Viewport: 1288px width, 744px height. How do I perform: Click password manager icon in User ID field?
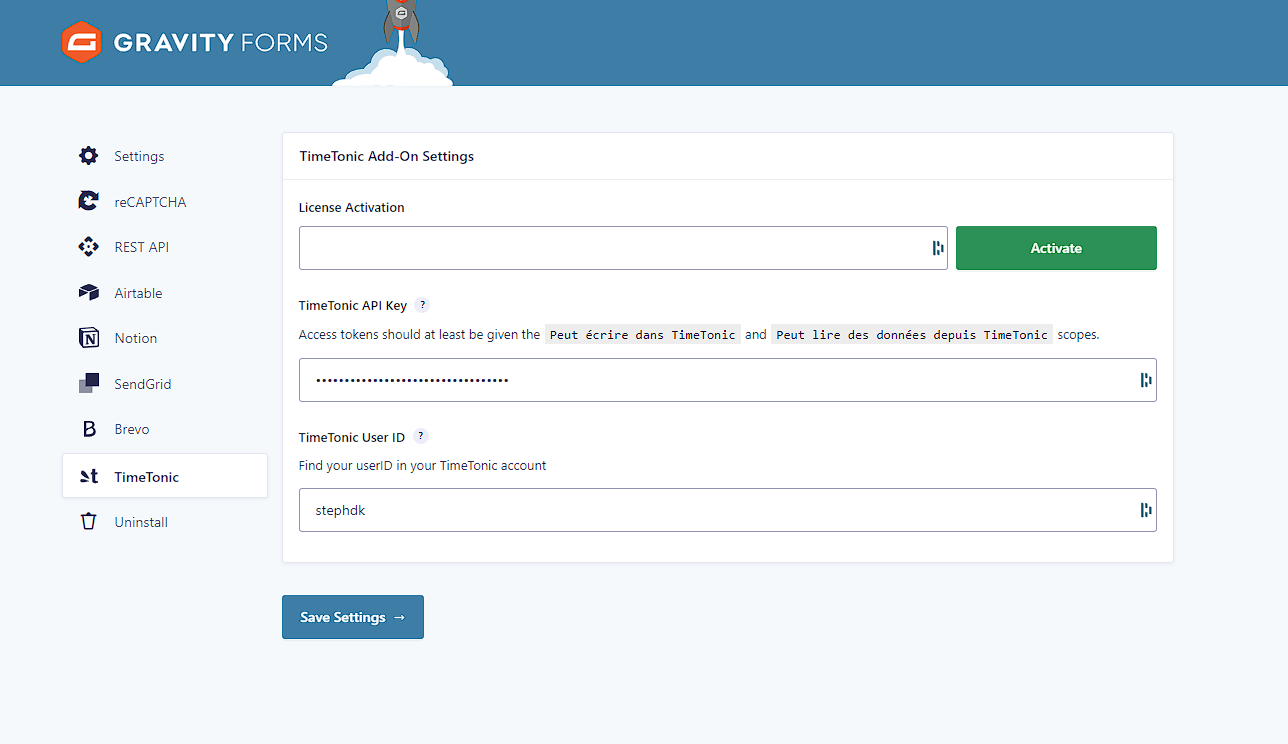[1146, 510]
